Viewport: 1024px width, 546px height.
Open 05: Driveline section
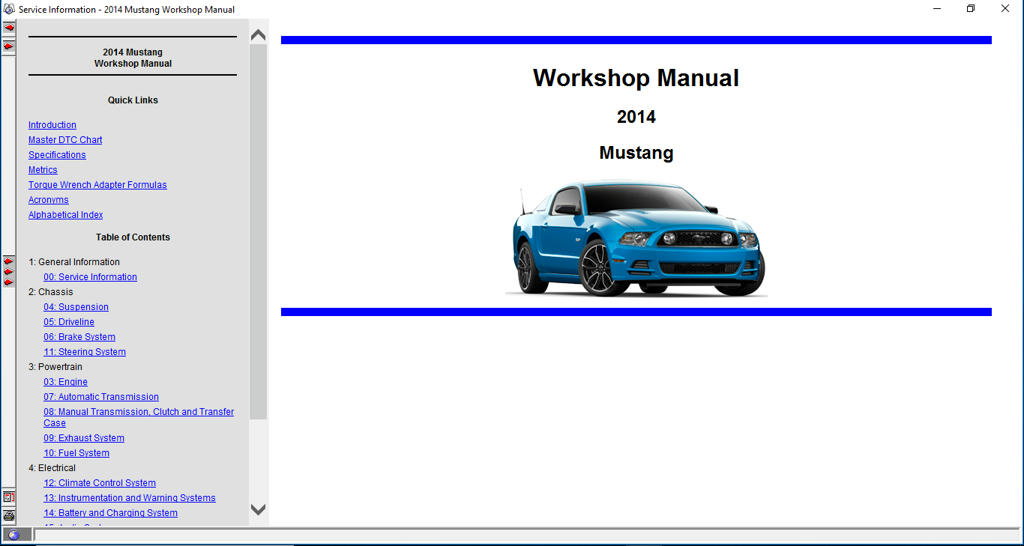[x=69, y=322]
